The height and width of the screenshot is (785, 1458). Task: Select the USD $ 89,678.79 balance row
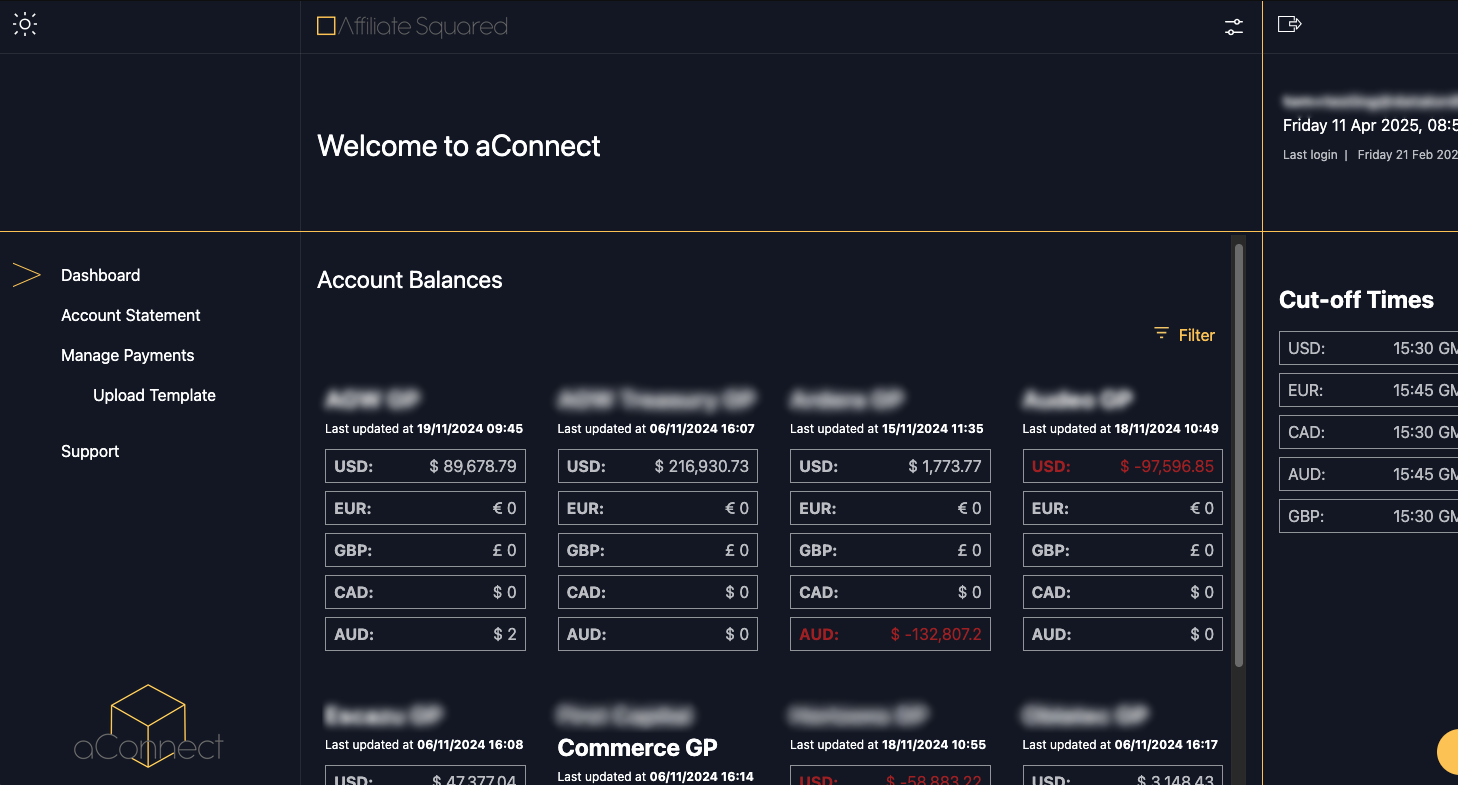pyautogui.click(x=425, y=466)
